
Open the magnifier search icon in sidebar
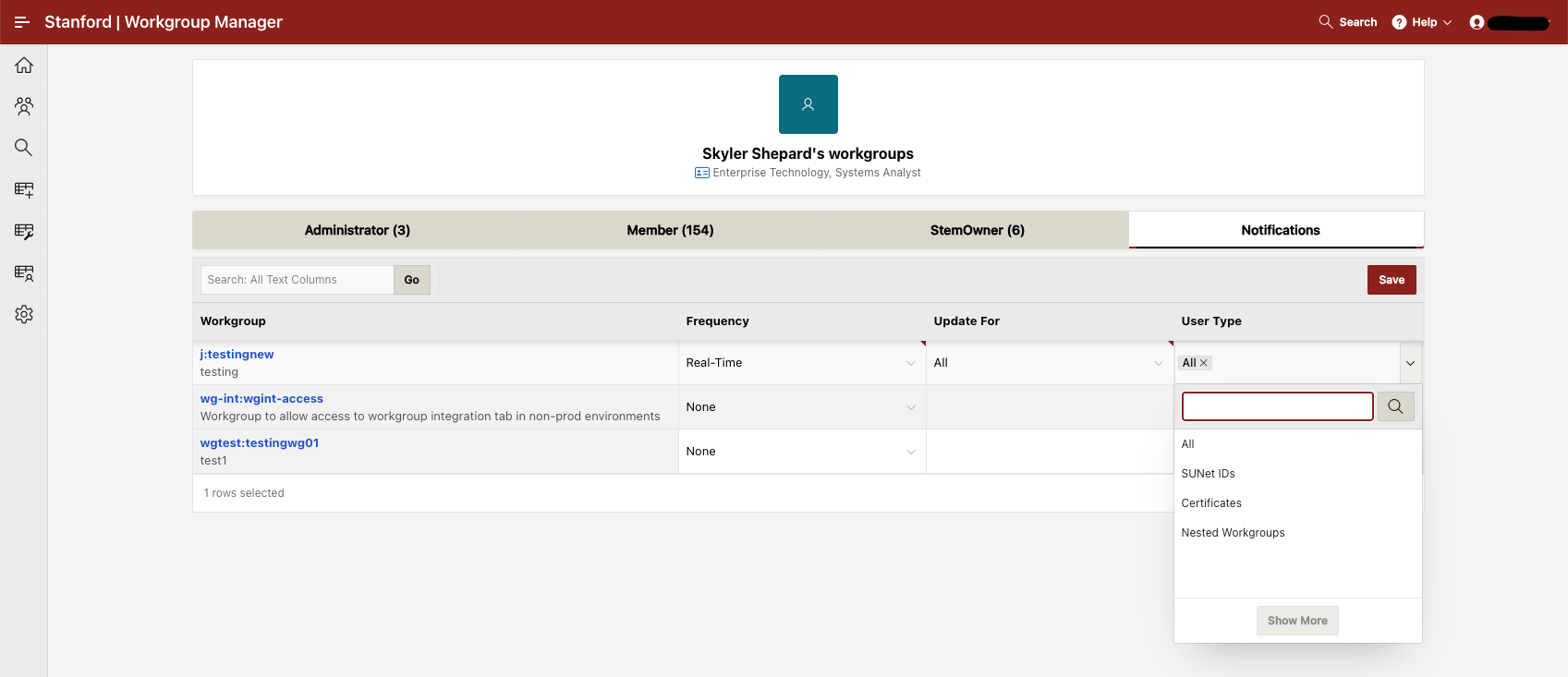click(24, 148)
